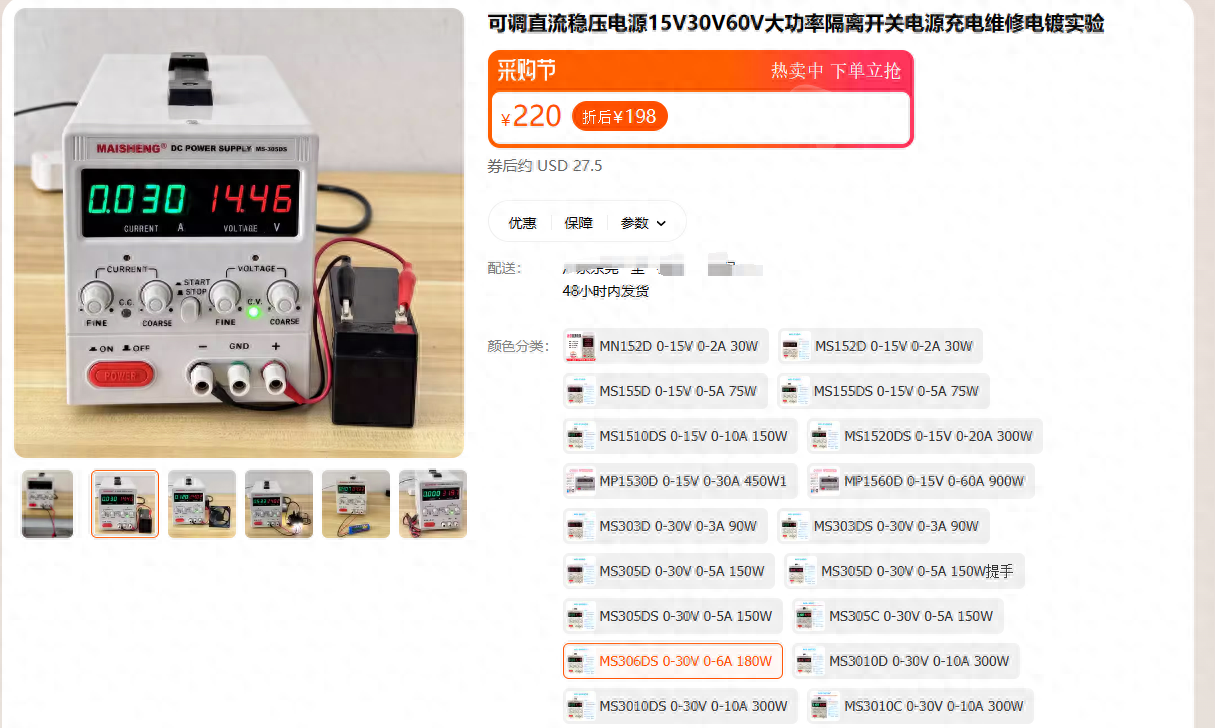Select the third product thumbnail with fan
1215x728 pixels.
202,504
